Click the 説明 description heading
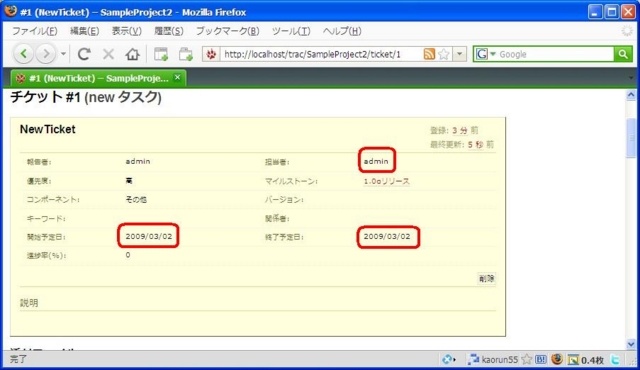The image size is (640, 370). pos(29,303)
